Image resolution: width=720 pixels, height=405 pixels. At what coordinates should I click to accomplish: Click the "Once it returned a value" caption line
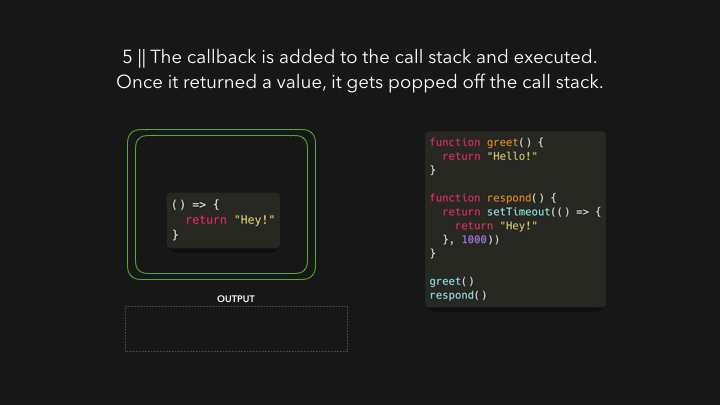tap(360, 82)
